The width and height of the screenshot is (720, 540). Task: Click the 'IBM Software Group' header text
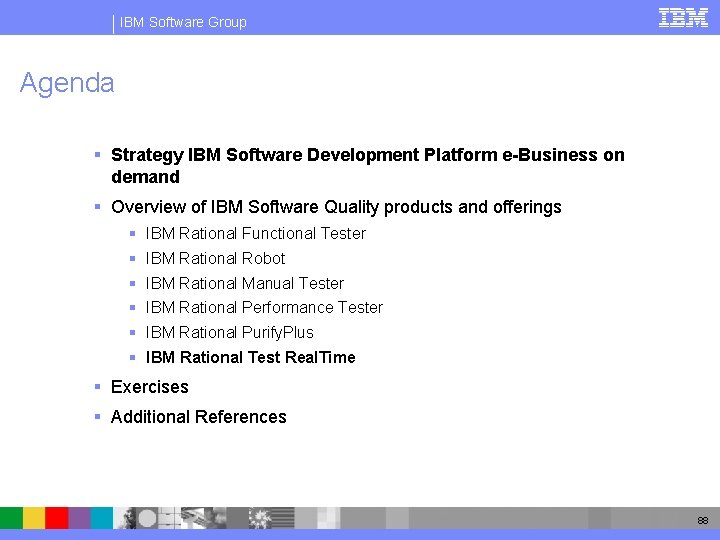pos(183,22)
